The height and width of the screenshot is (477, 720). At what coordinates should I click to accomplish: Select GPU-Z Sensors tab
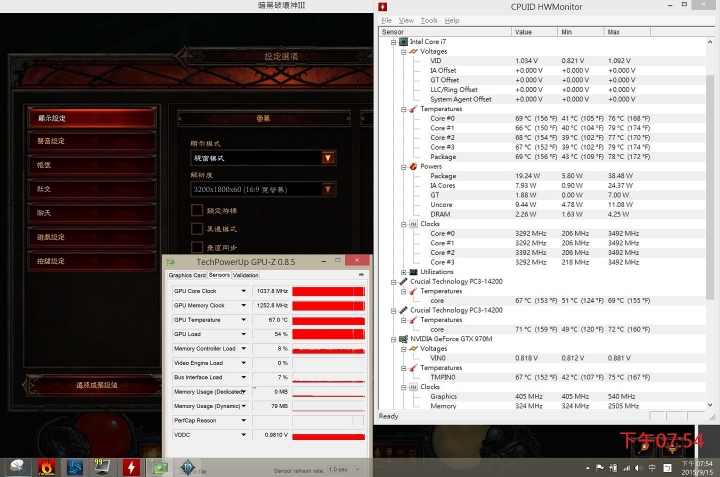point(219,275)
